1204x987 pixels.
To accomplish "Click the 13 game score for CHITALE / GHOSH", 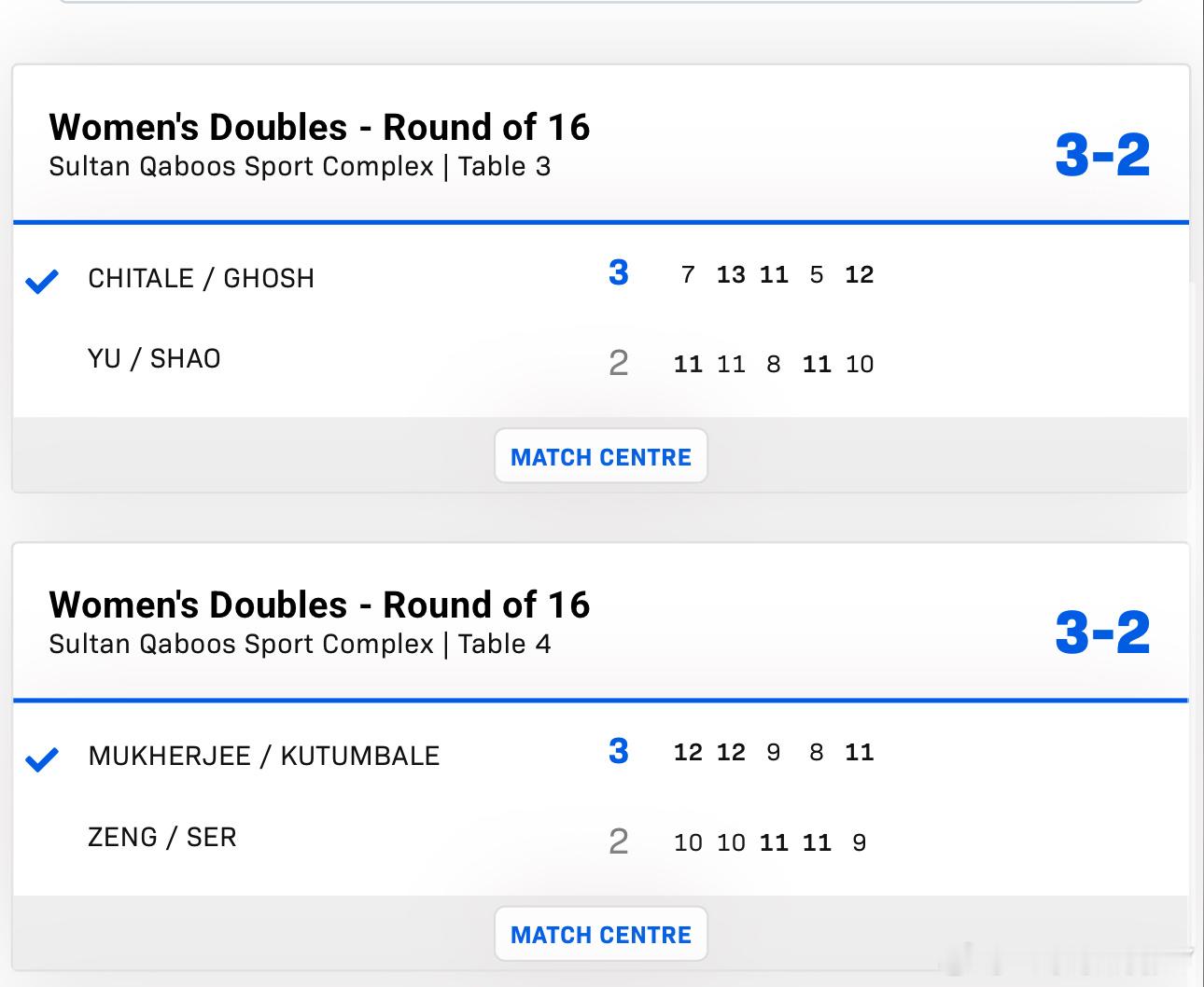I will 731,275.
